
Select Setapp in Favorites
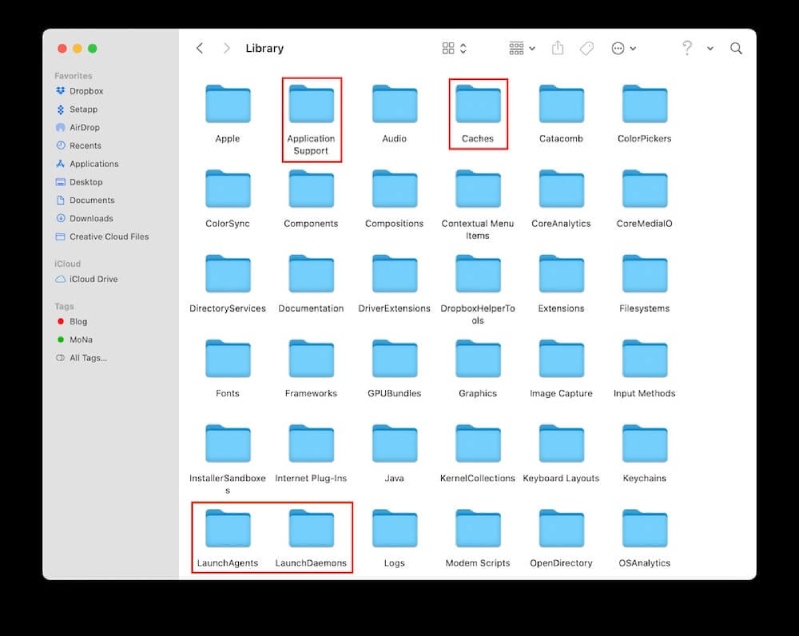click(76, 110)
